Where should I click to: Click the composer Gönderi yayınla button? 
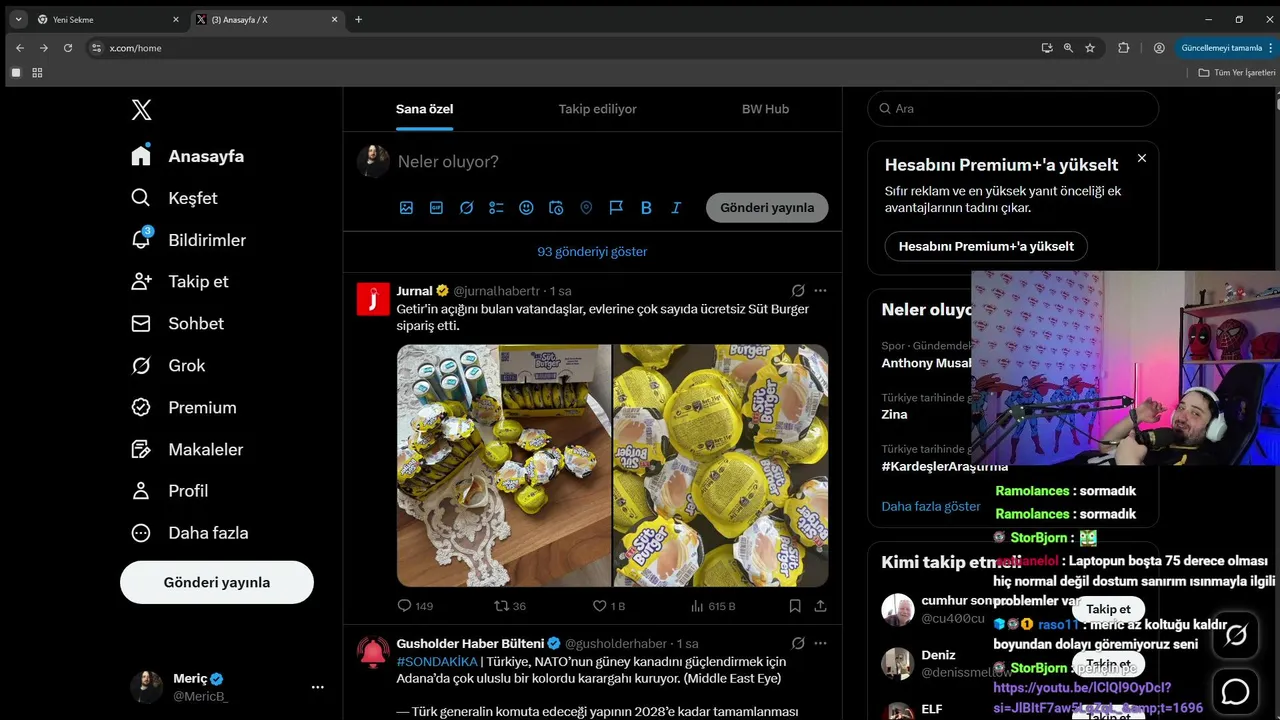(767, 208)
